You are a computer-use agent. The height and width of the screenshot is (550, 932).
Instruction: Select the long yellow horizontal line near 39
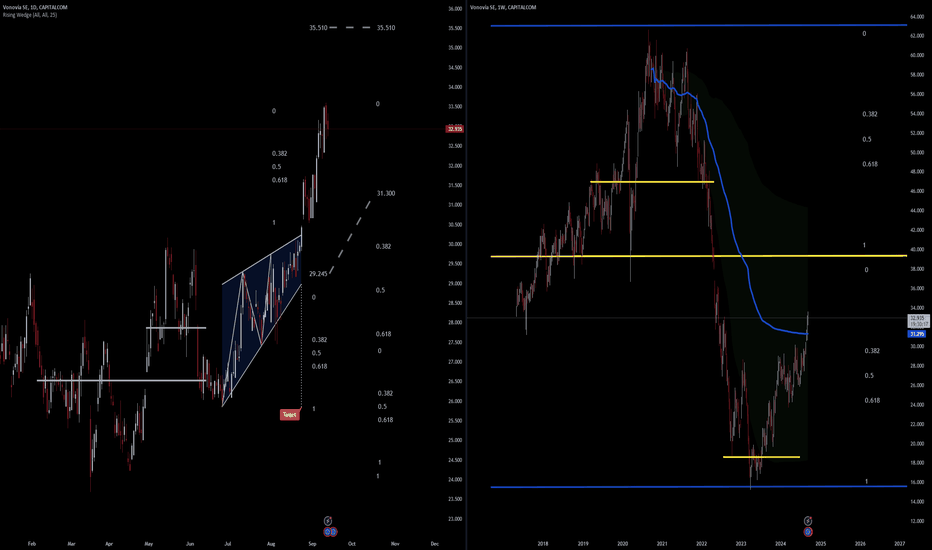click(699, 256)
